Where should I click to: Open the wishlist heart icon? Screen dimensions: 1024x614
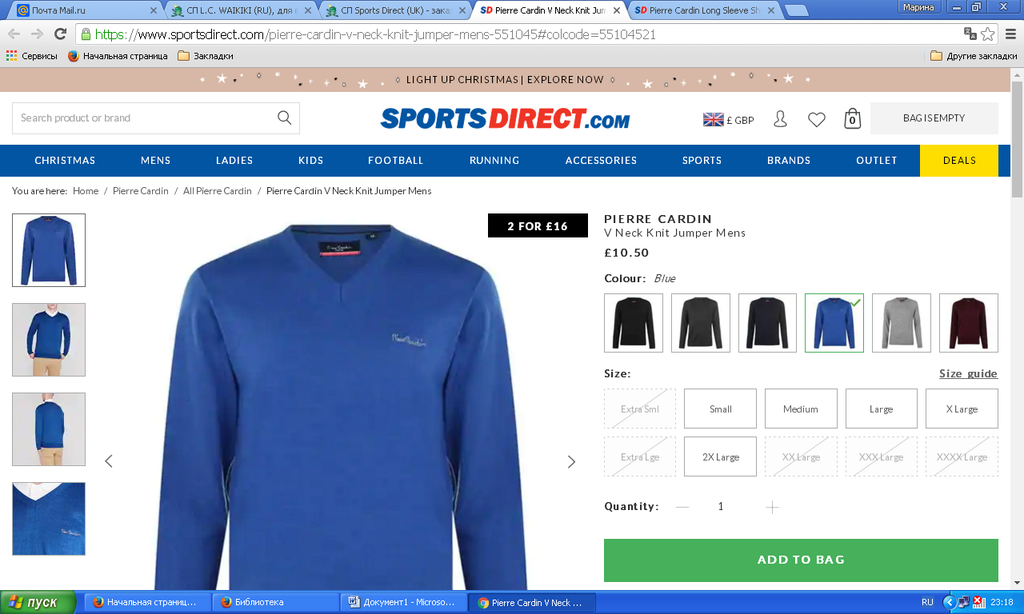(x=816, y=120)
